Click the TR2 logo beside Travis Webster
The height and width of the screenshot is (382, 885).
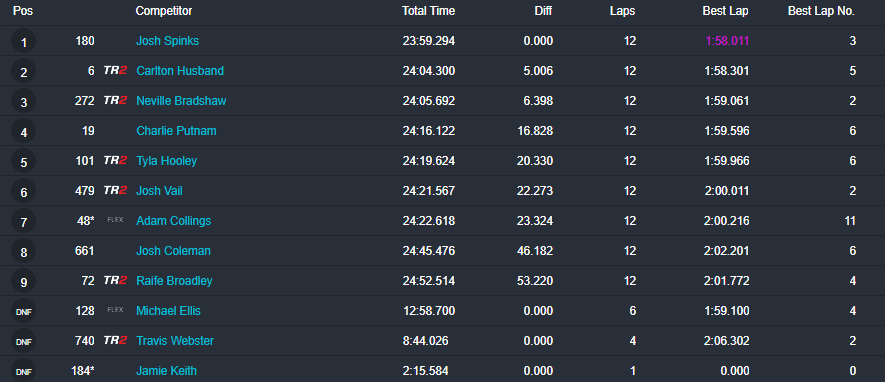coord(115,340)
